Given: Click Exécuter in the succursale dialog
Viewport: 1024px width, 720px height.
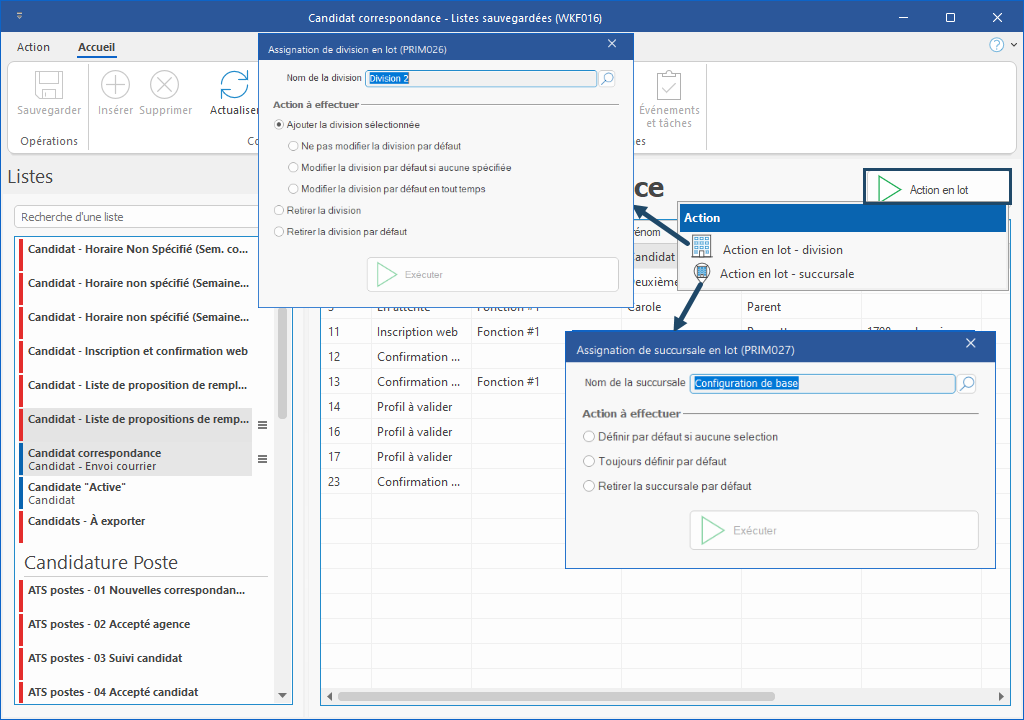Looking at the screenshot, I should (x=833, y=530).
